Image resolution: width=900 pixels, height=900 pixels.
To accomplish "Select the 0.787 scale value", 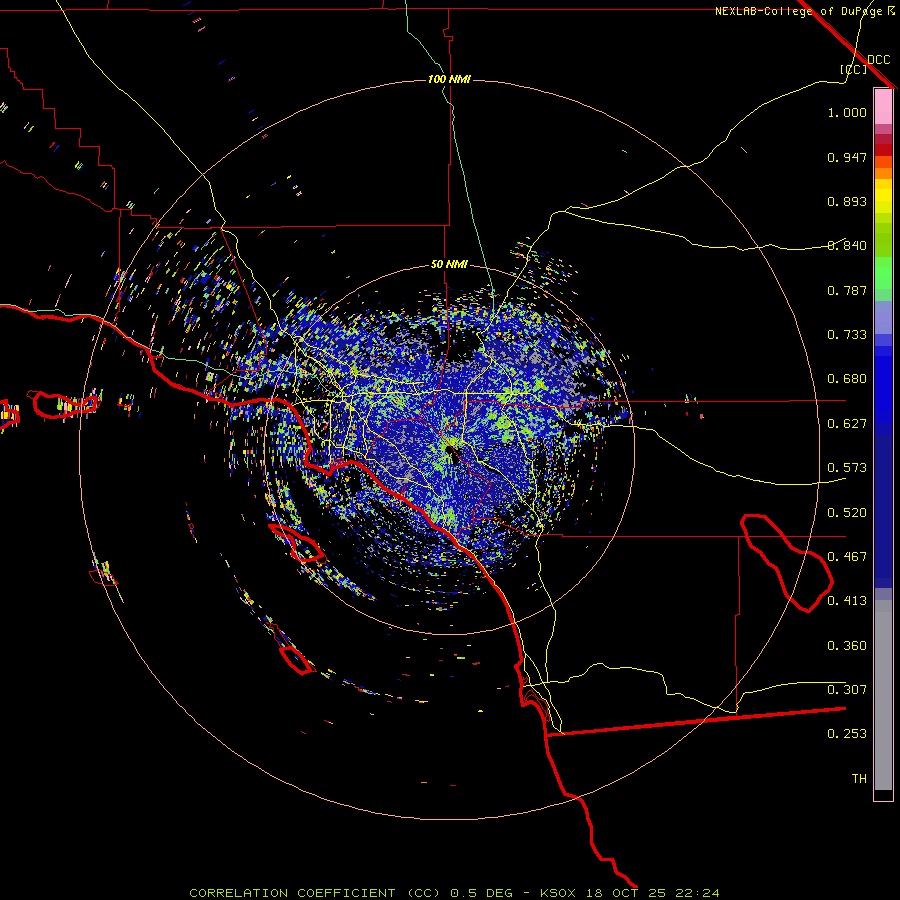I will pos(847,290).
